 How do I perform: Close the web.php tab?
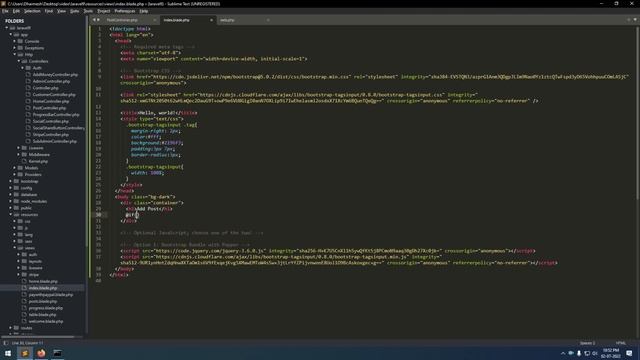point(268,20)
